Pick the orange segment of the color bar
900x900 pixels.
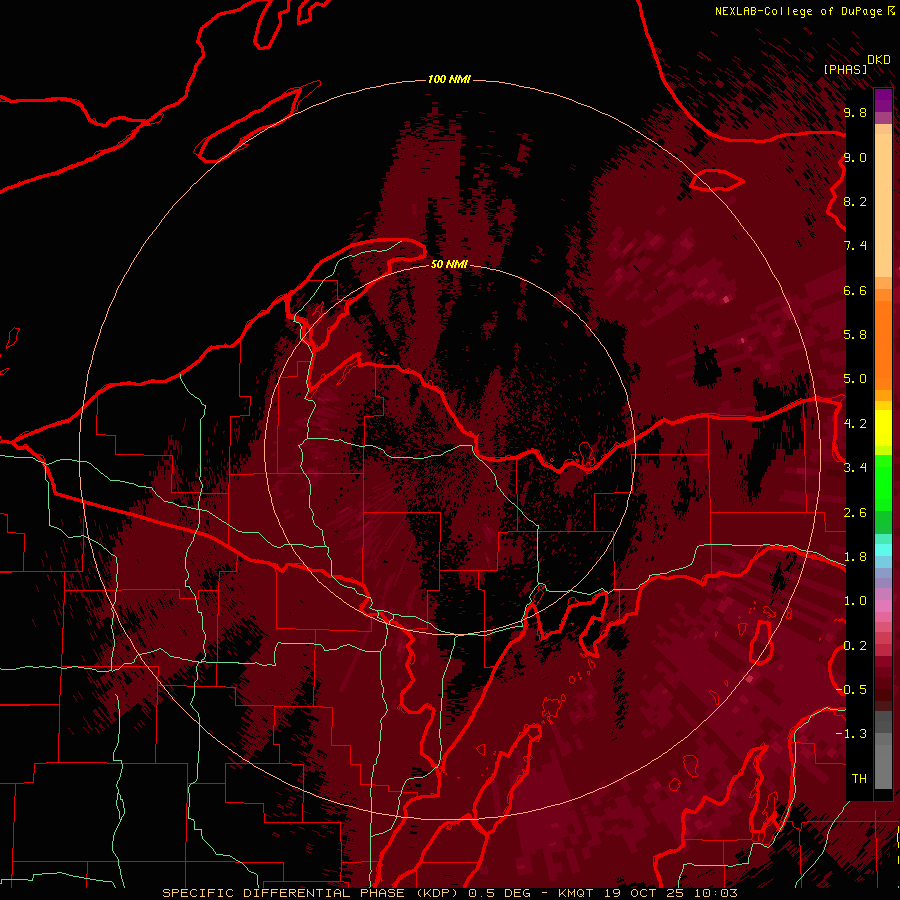[883, 344]
